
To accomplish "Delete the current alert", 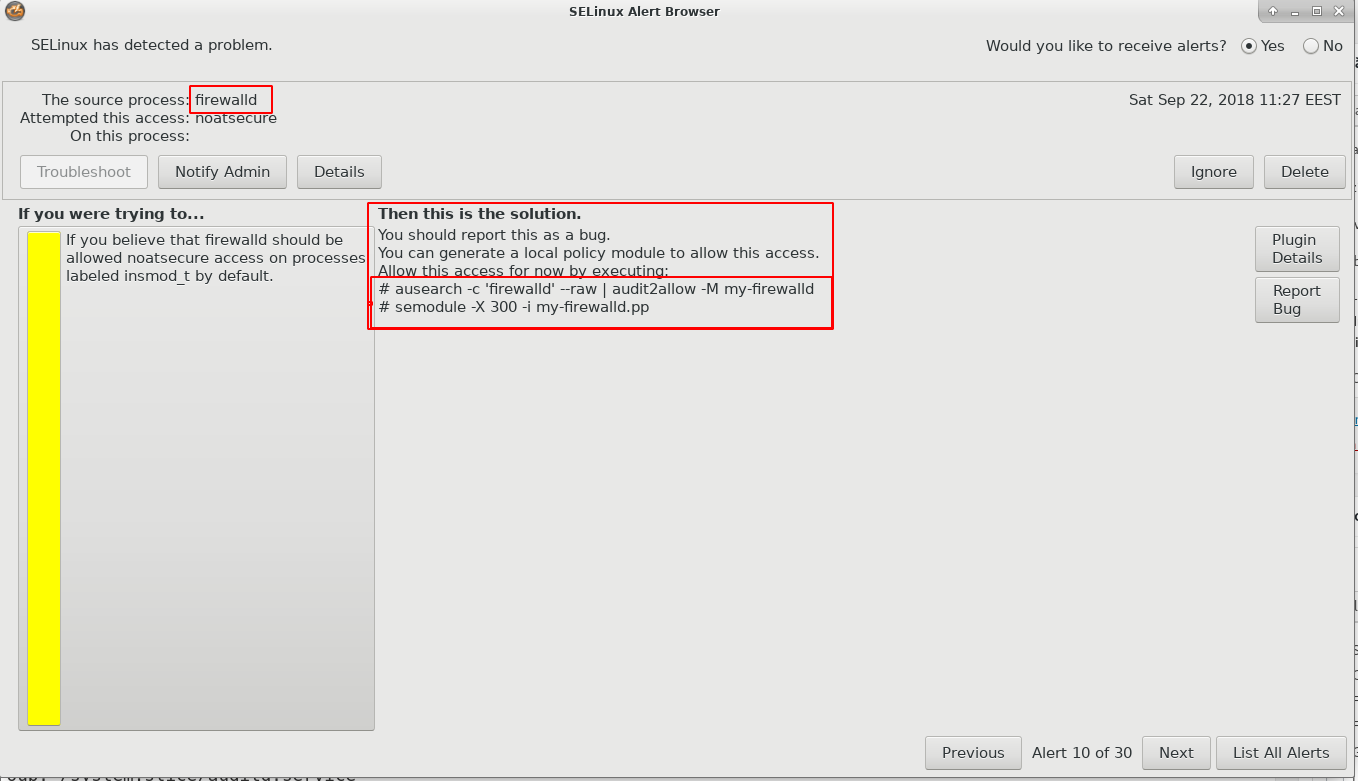I will point(1305,172).
